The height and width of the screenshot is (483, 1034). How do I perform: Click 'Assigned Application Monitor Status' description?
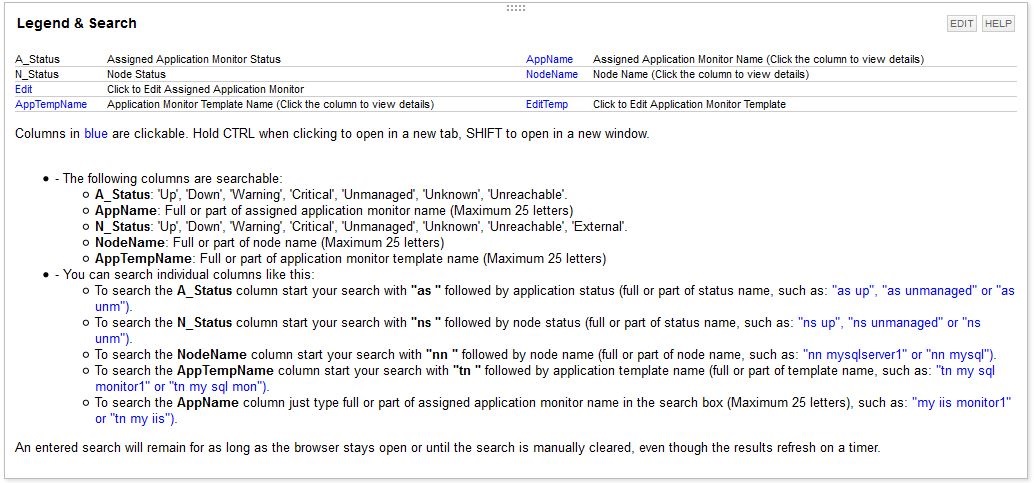pyautogui.click(x=194, y=59)
